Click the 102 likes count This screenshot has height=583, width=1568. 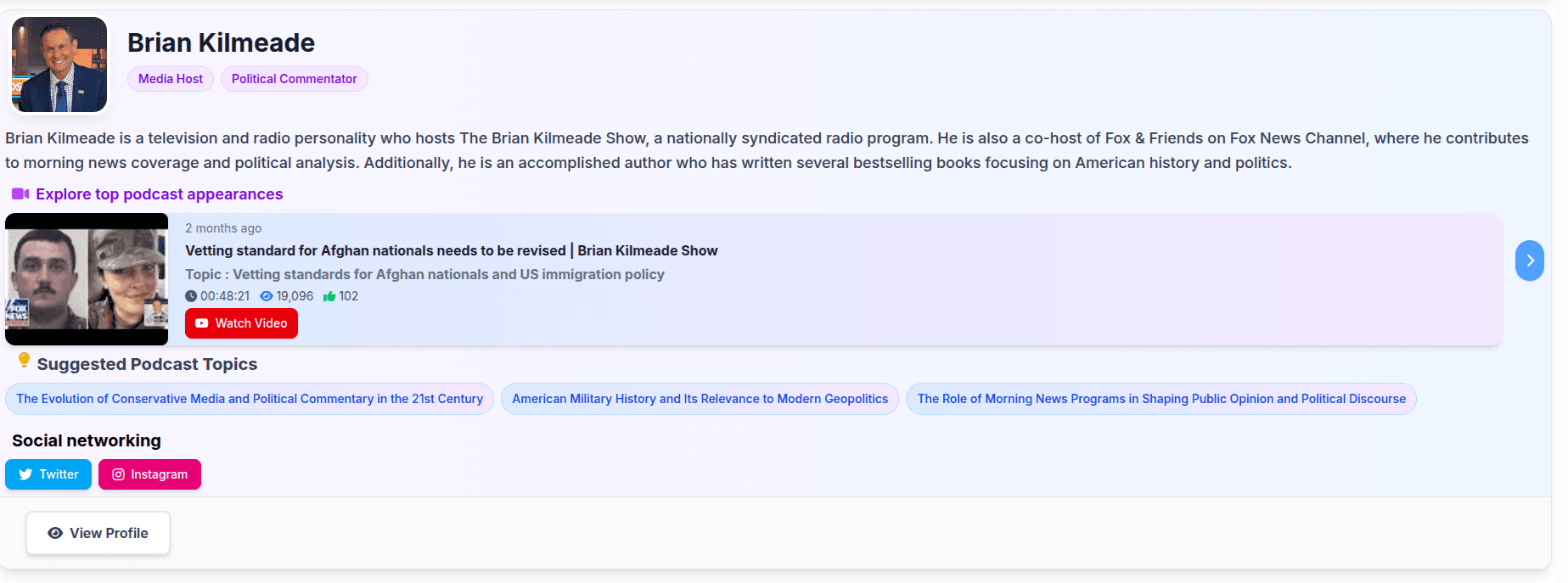pyautogui.click(x=349, y=296)
